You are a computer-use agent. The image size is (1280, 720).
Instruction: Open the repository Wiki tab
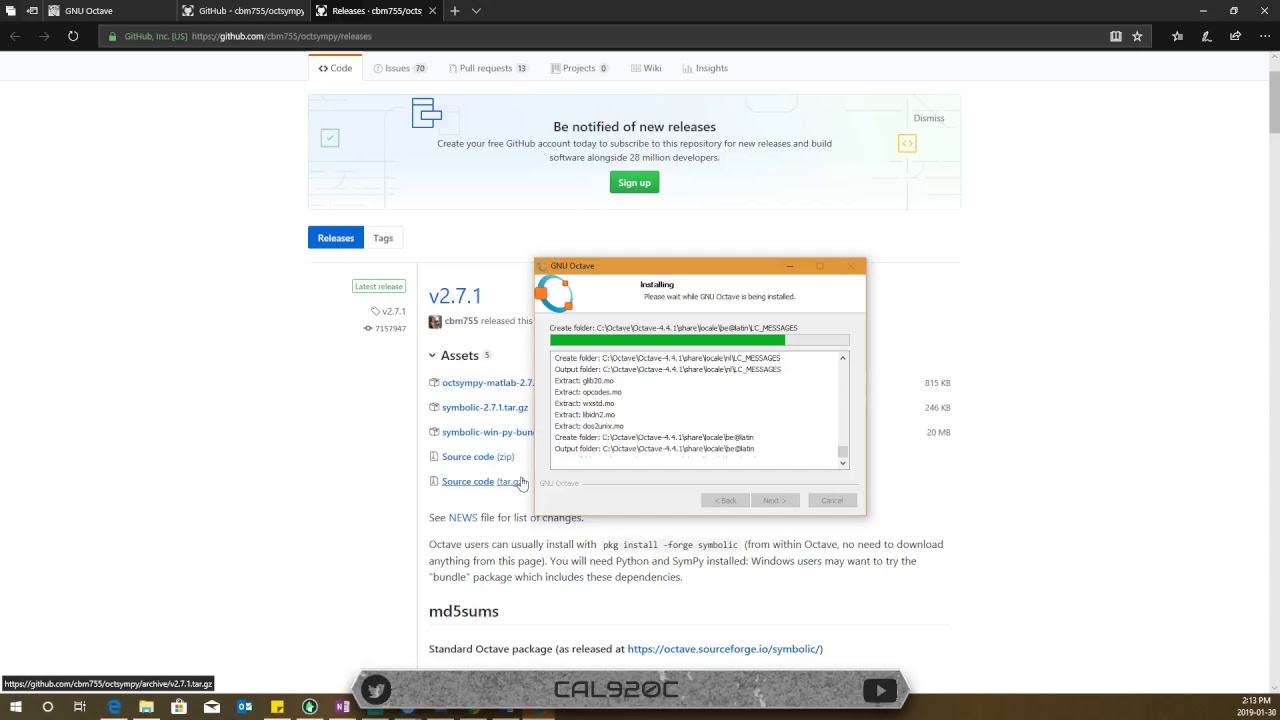pos(646,68)
